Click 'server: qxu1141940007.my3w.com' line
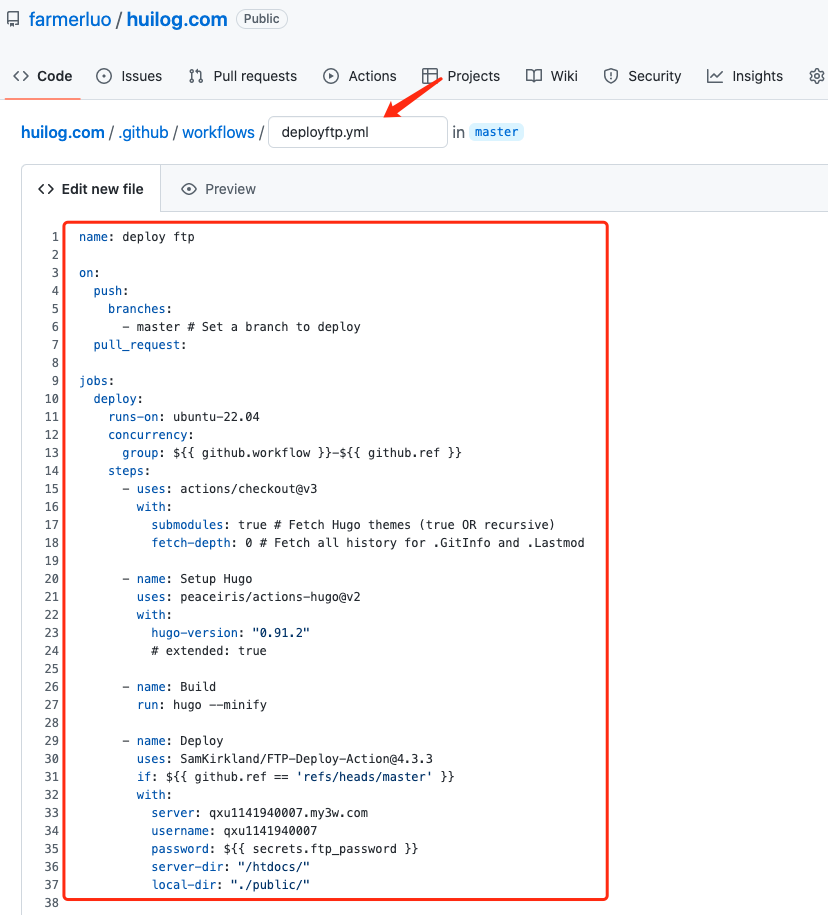This screenshot has width=828, height=915. (260, 813)
